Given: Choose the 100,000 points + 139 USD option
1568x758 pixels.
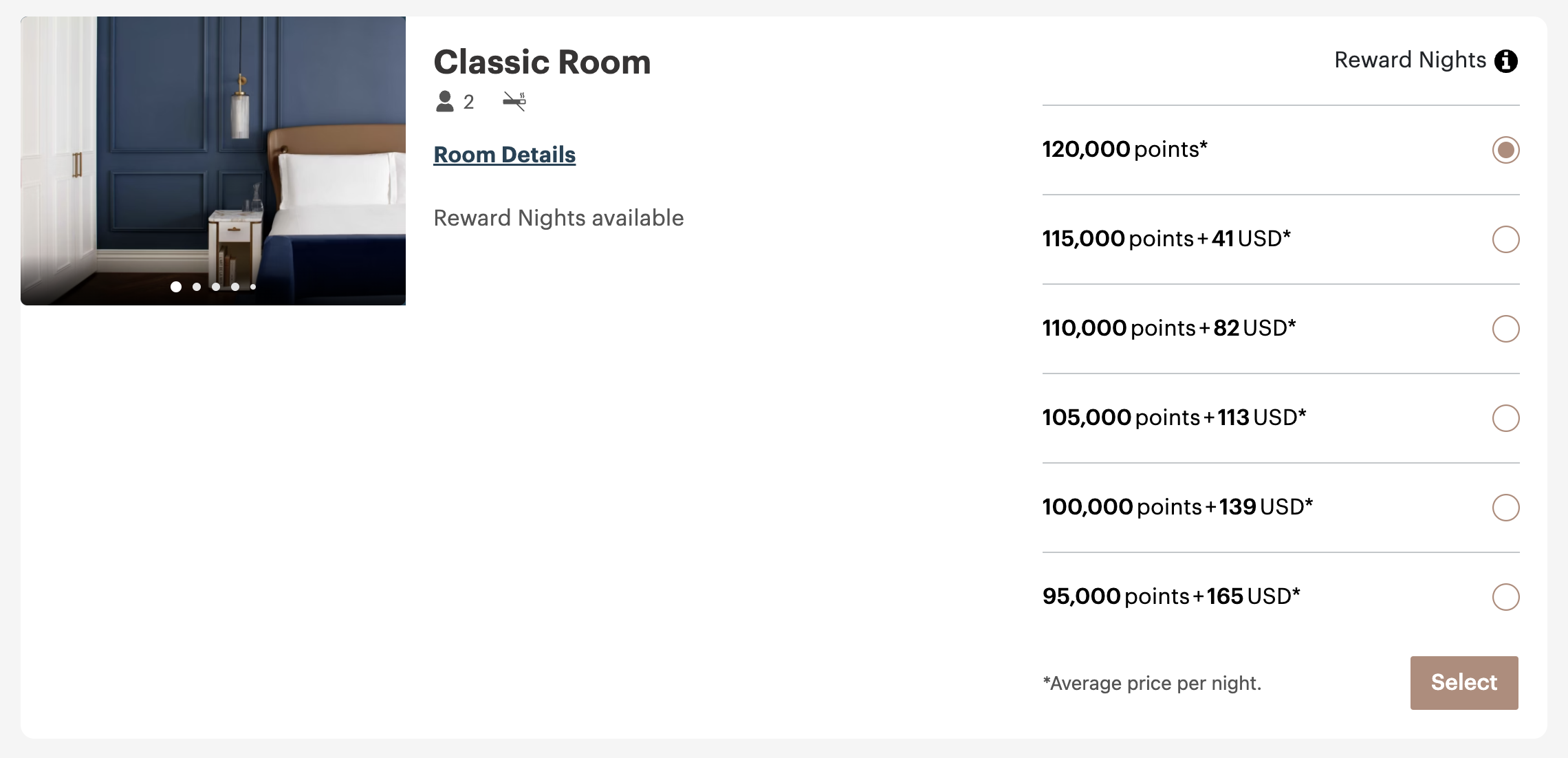Looking at the screenshot, I should 1505,508.
